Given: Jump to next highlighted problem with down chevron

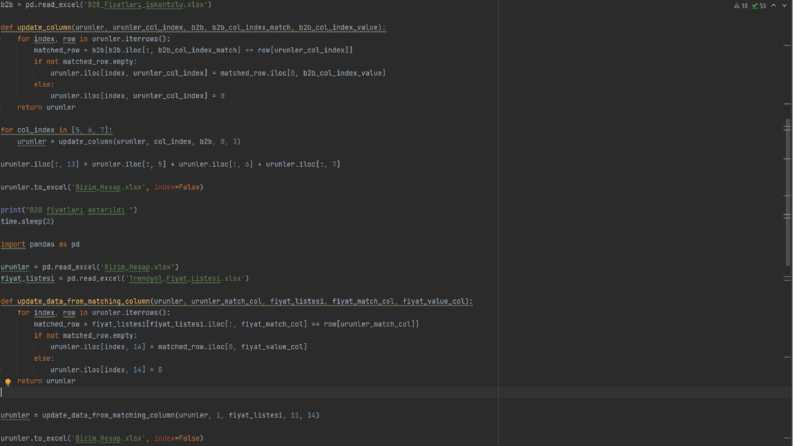Looking at the screenshot, I should coord(785,6).
